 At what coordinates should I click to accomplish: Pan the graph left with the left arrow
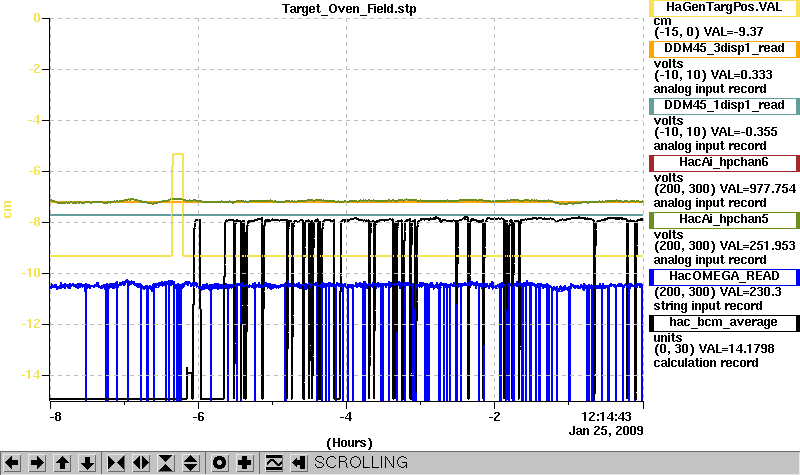[x=12, y=463]
